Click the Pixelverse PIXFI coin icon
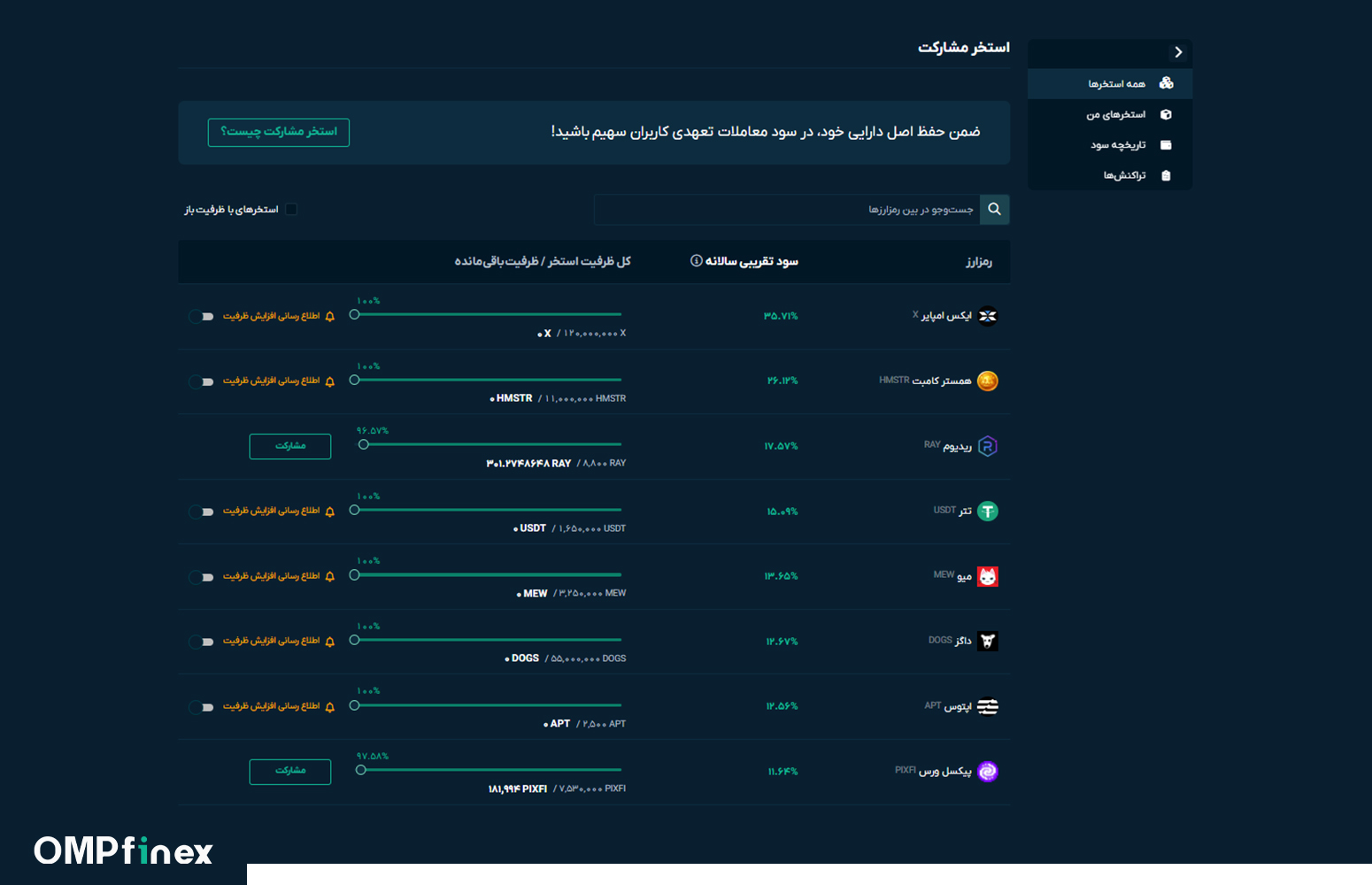This screenshot has width=1372, height=885. [x=988, y=771]
